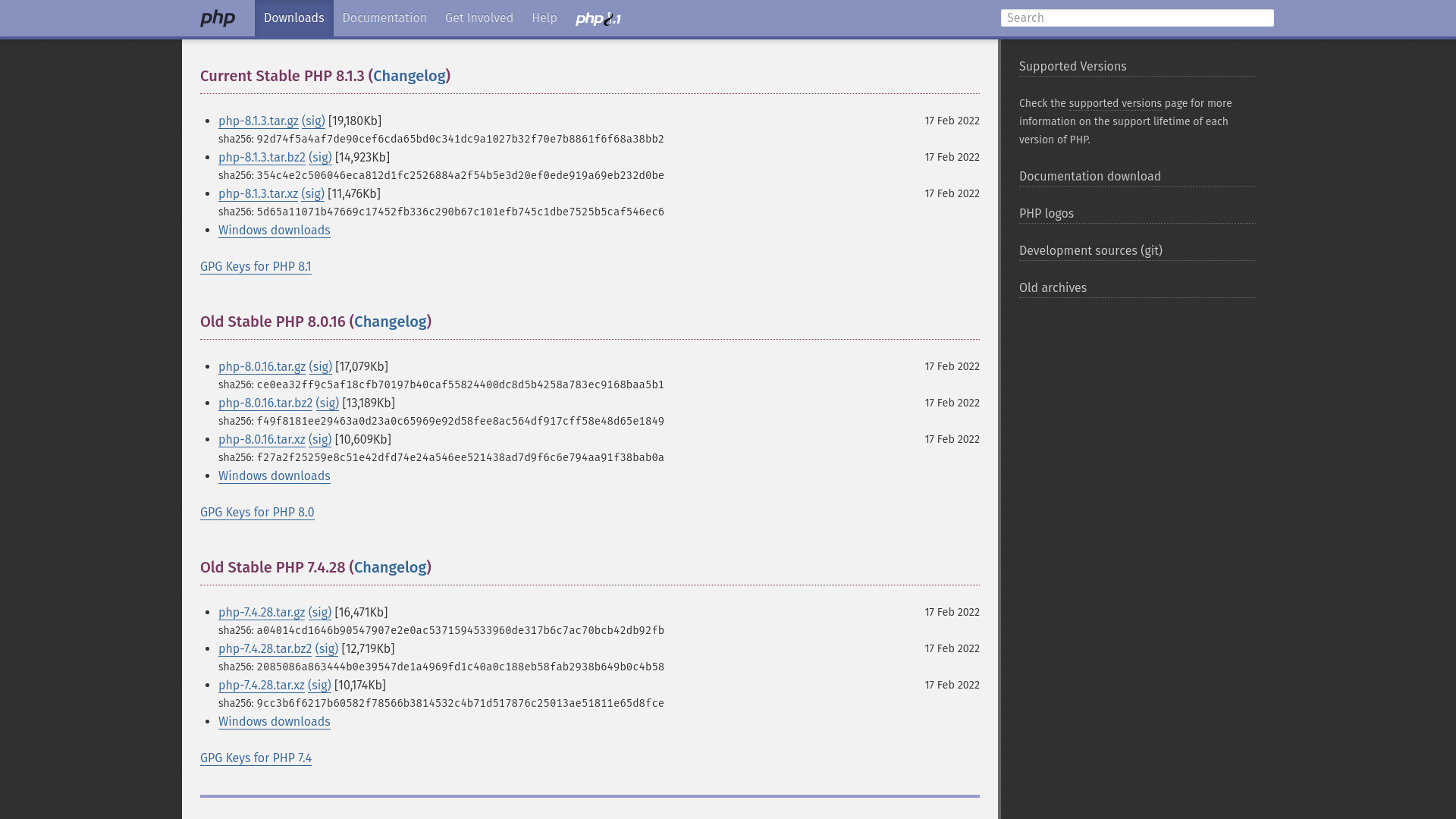Click the date beside php-8.1.3.tar.gz
Screen dimensions: 1456x819
[x=952, y=121]
